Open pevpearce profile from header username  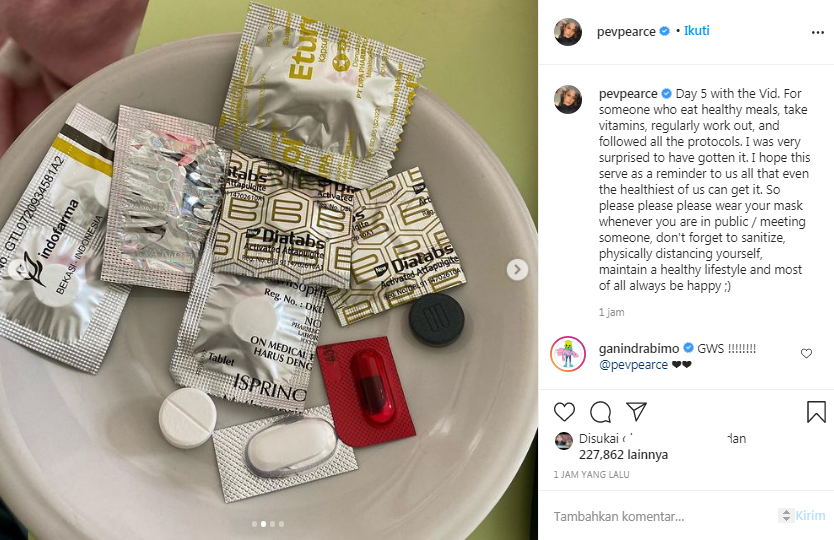pos(626,31)
